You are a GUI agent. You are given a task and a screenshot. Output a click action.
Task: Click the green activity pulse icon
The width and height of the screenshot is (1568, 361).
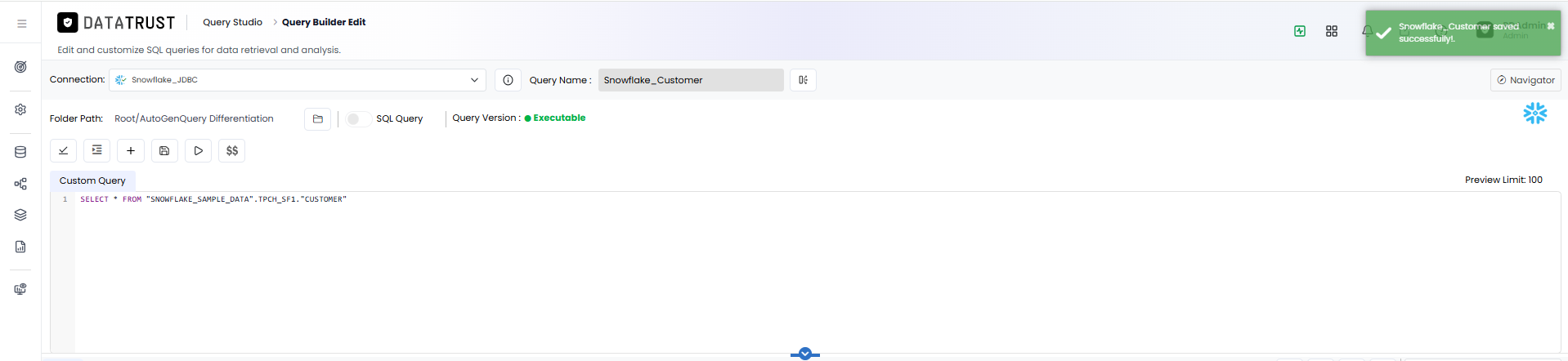pyautogui.click(x=1300, y=31)
